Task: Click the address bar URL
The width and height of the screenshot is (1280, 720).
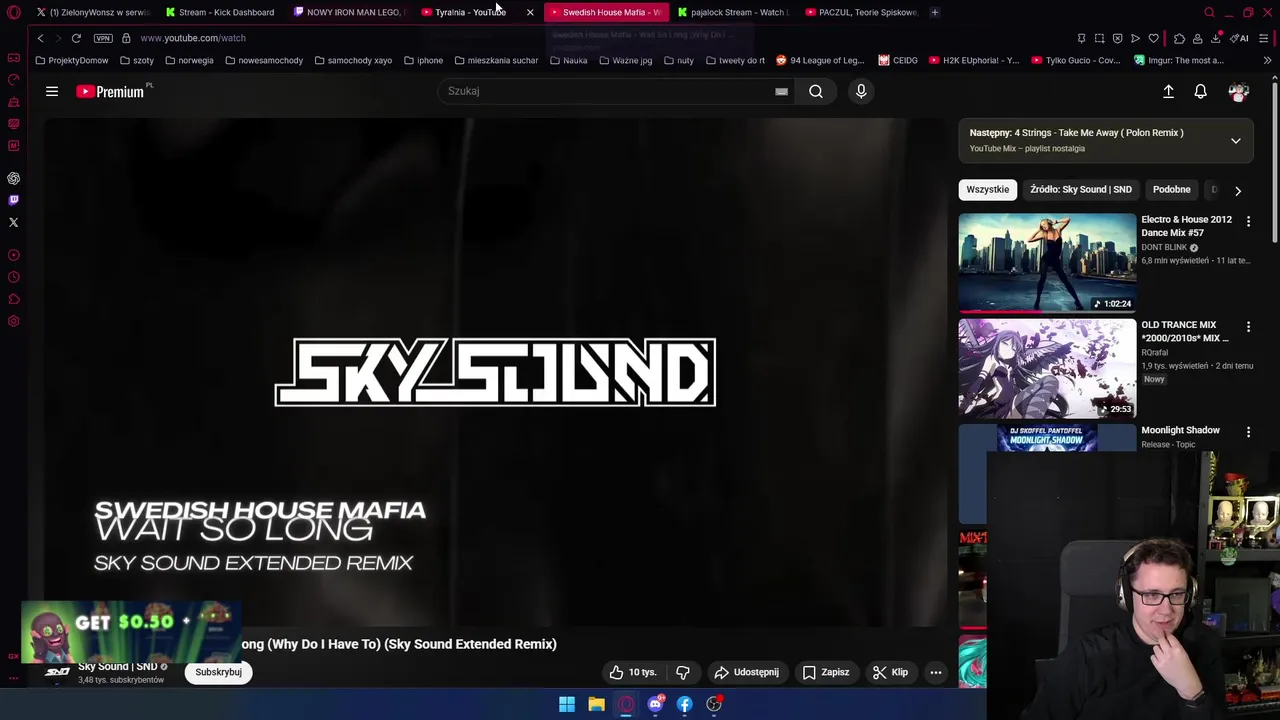Action: tap(193, 38)
